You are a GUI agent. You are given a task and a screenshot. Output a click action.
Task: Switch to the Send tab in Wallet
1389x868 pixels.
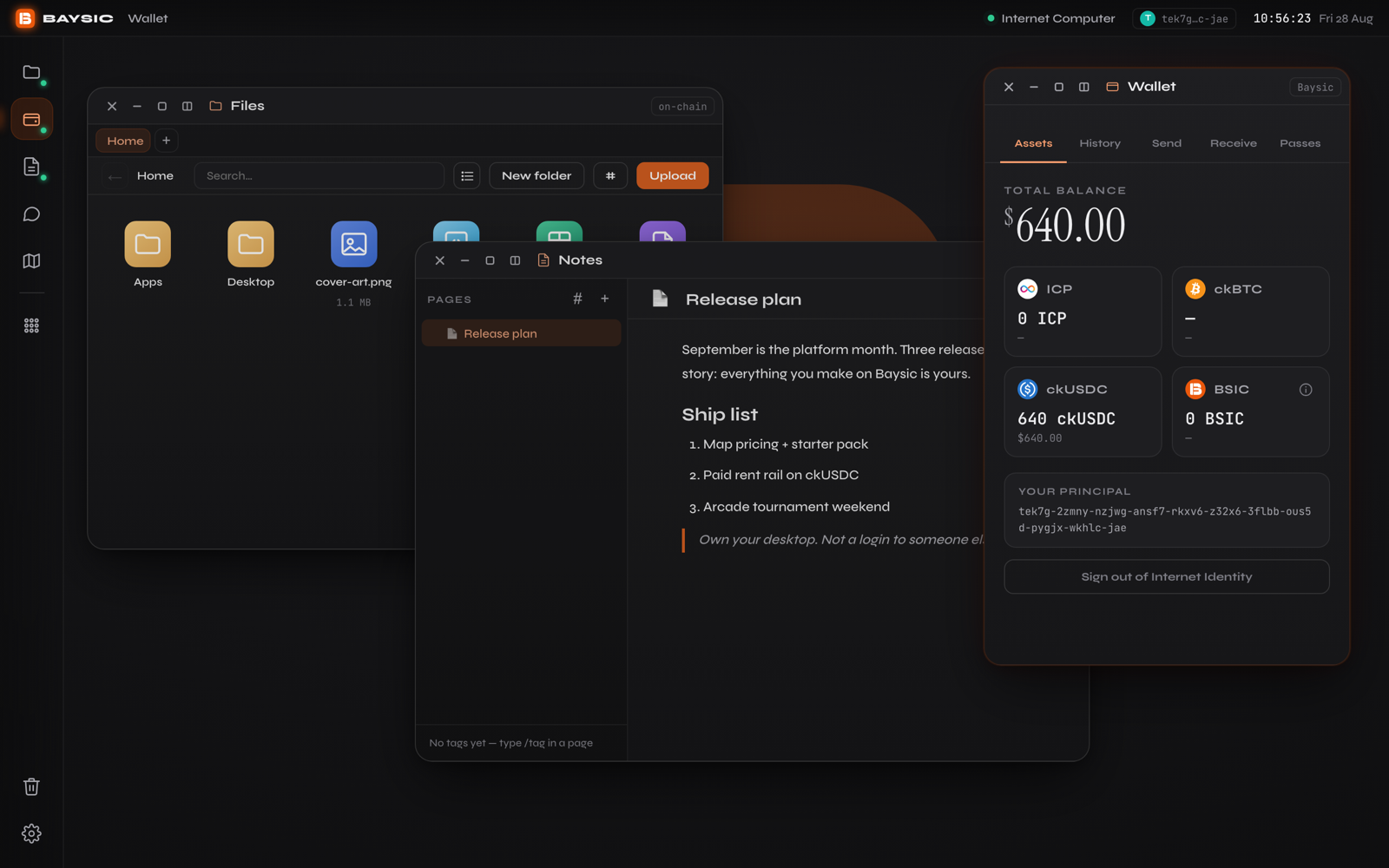click(1166, 143)
